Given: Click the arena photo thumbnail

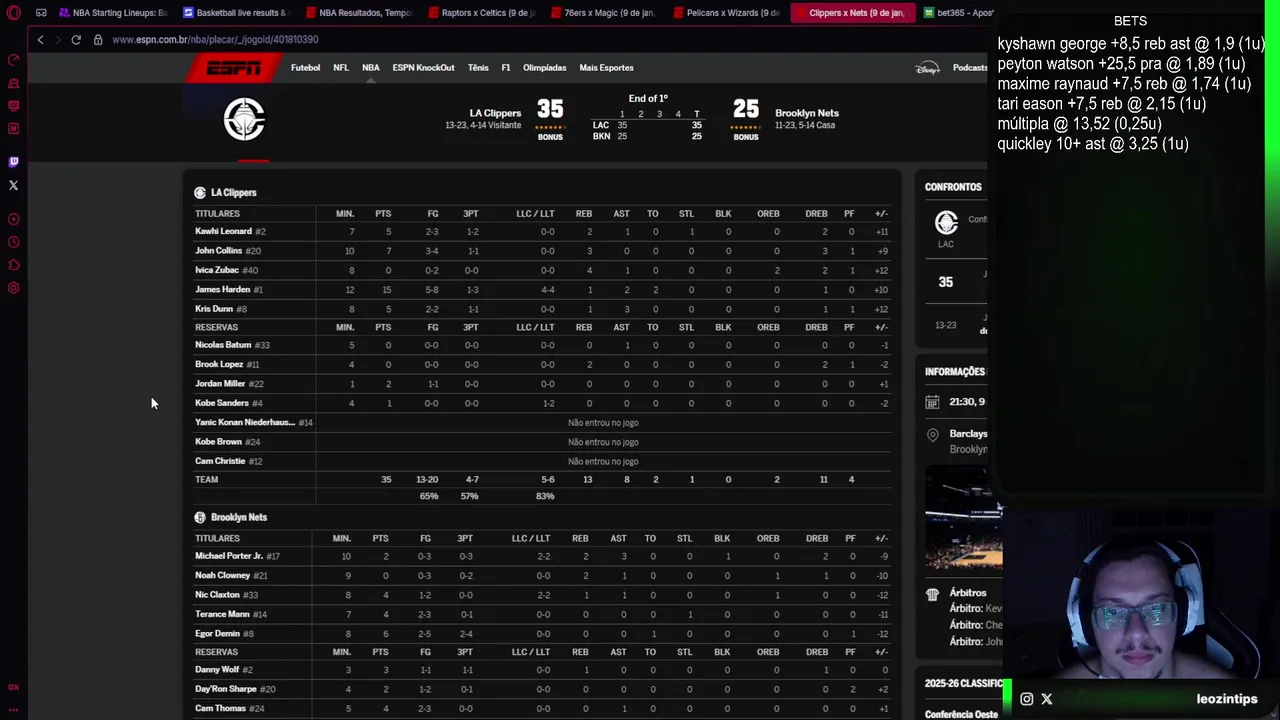Looking at the screenshot, I should pos(963,518).
